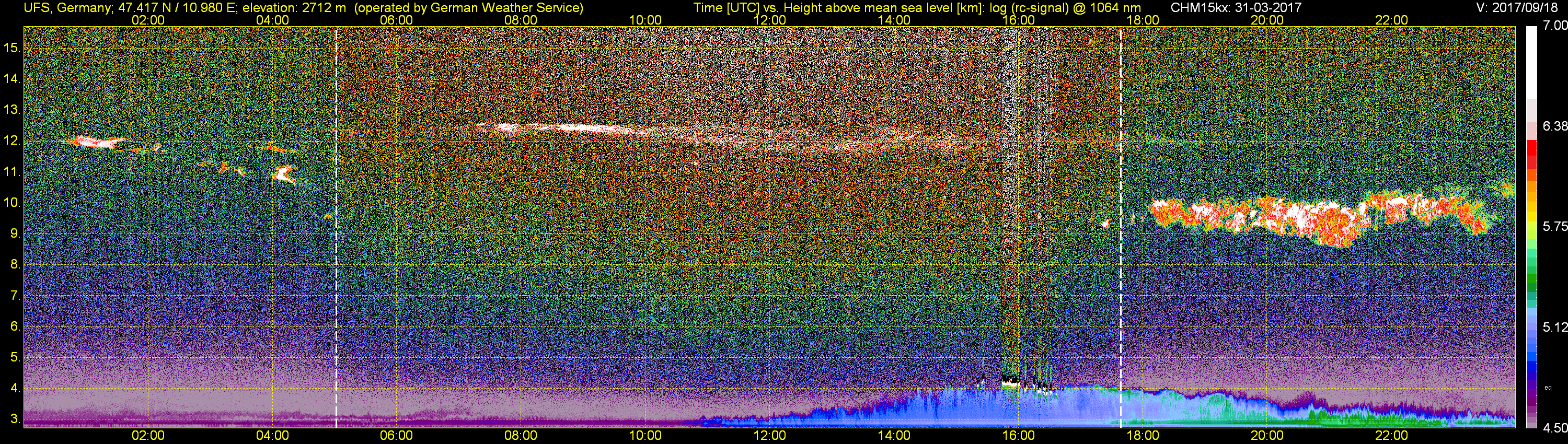Screen dimensions: 1568x444
Task: Click the white dashed vertical line near 05:00
Action: (x=336, y=226)
